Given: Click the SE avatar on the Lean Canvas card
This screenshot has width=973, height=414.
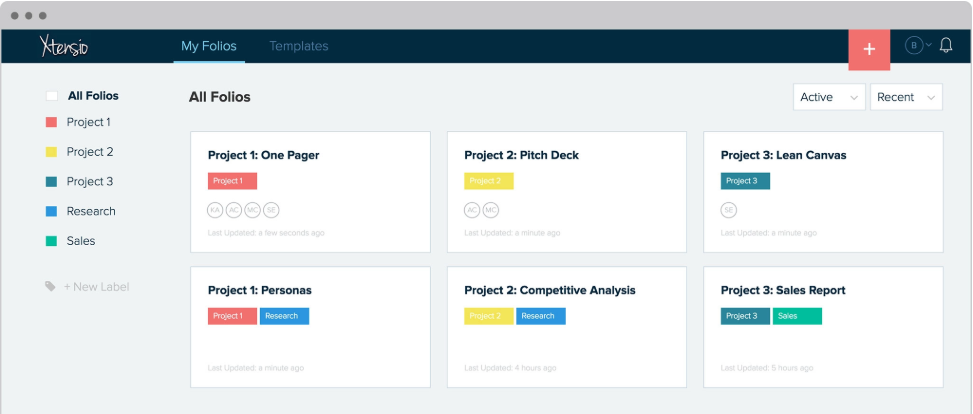Looking at the screenshot, I should 728,210.
